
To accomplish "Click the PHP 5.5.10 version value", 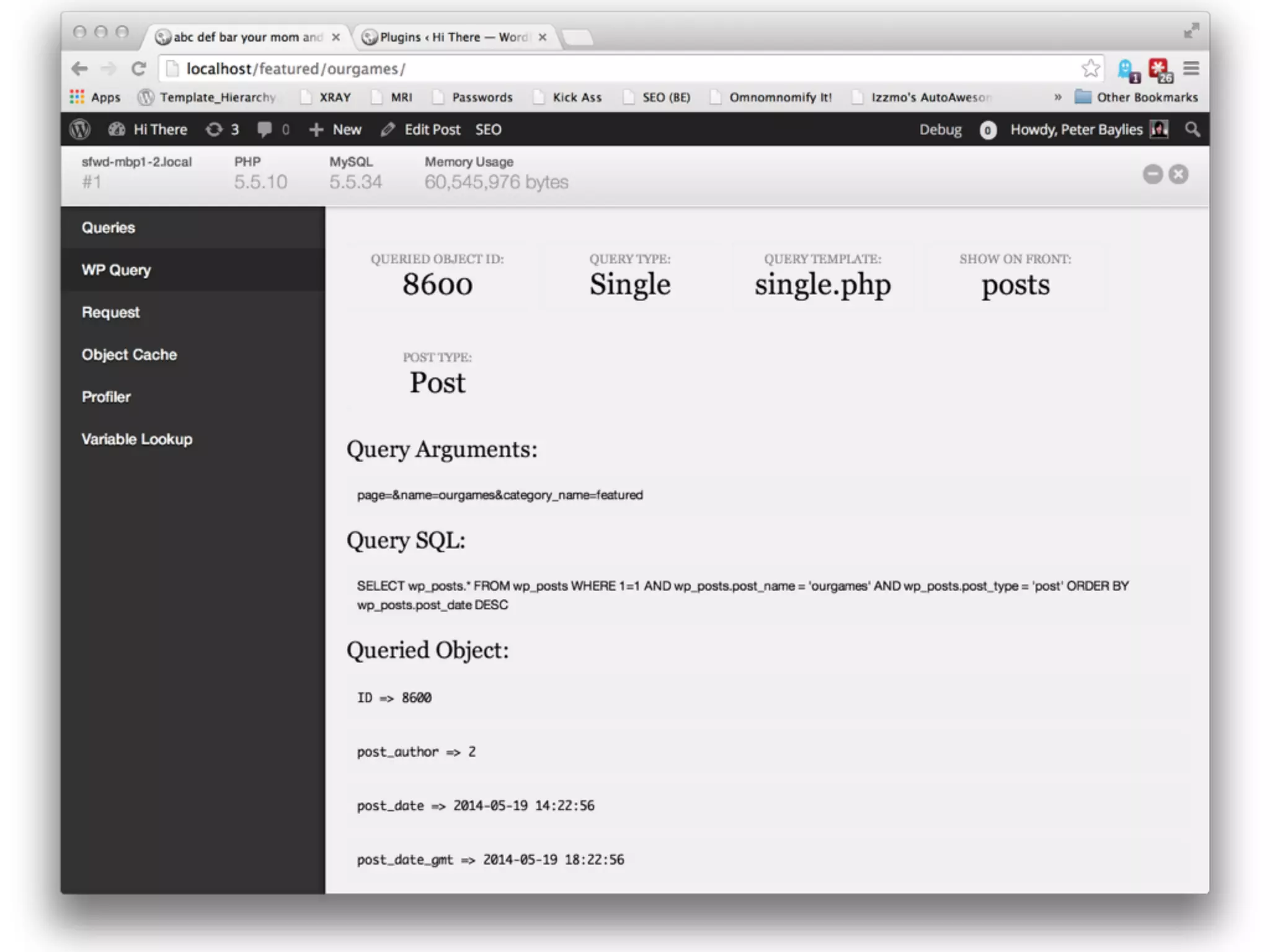I will (x=260, y=182).
